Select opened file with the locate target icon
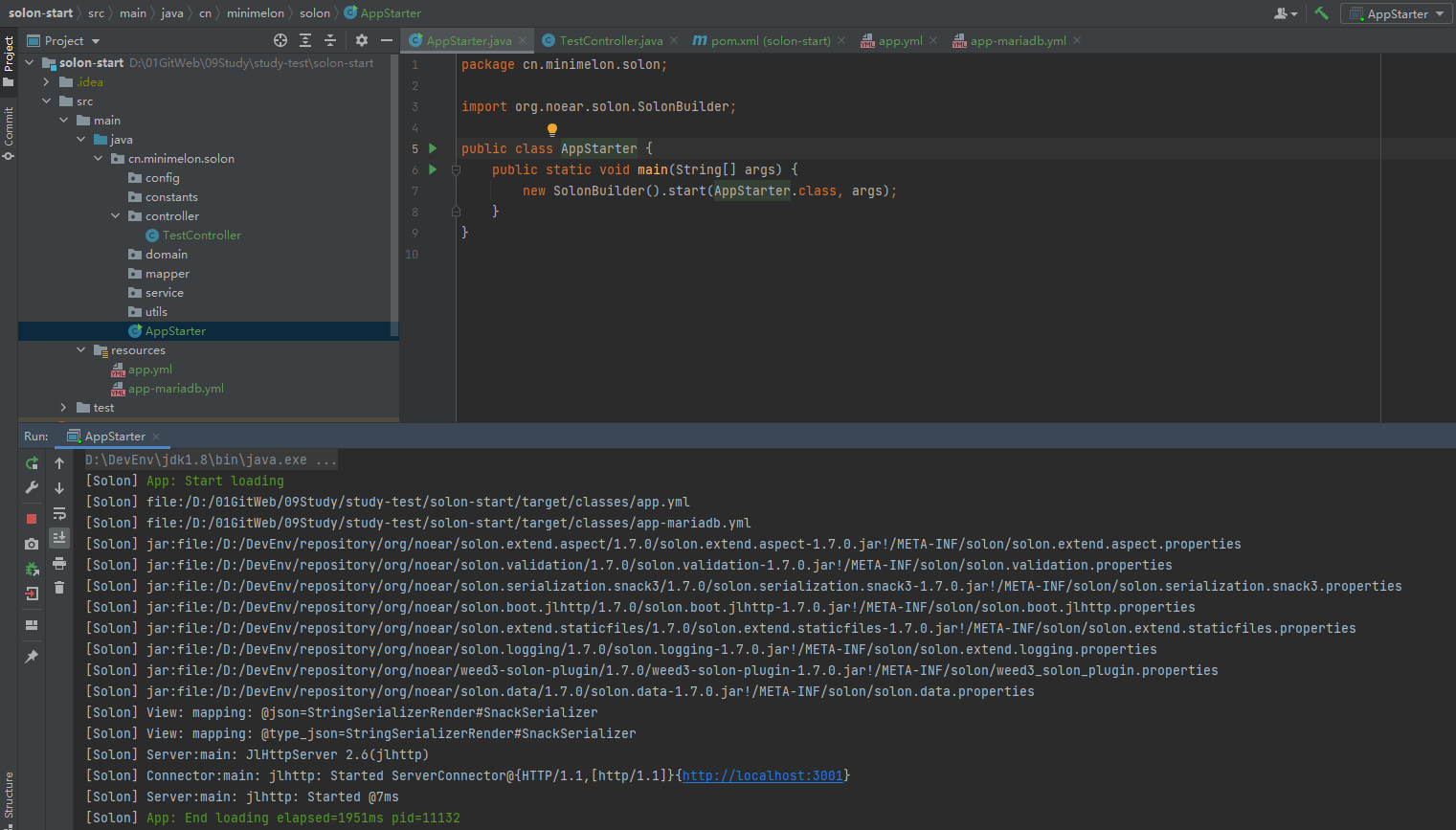This screenshot has width=1456, height=830. [280, 40]
